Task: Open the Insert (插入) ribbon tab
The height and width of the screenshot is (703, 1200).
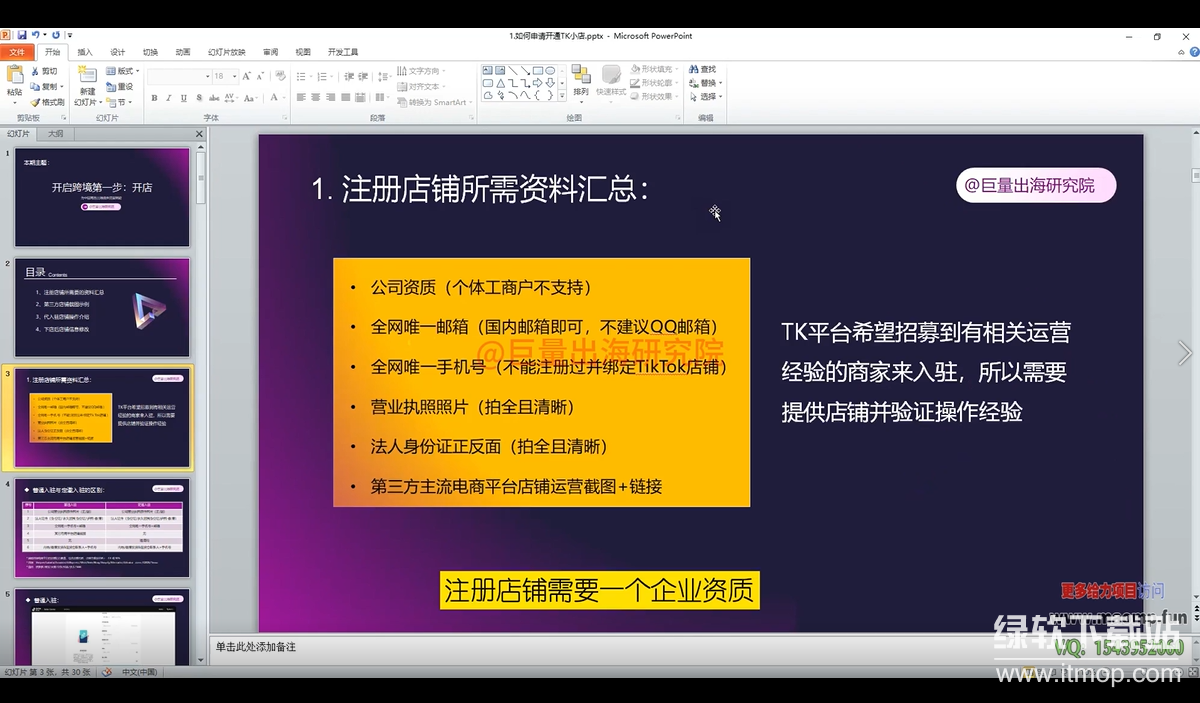Action: 85,52
